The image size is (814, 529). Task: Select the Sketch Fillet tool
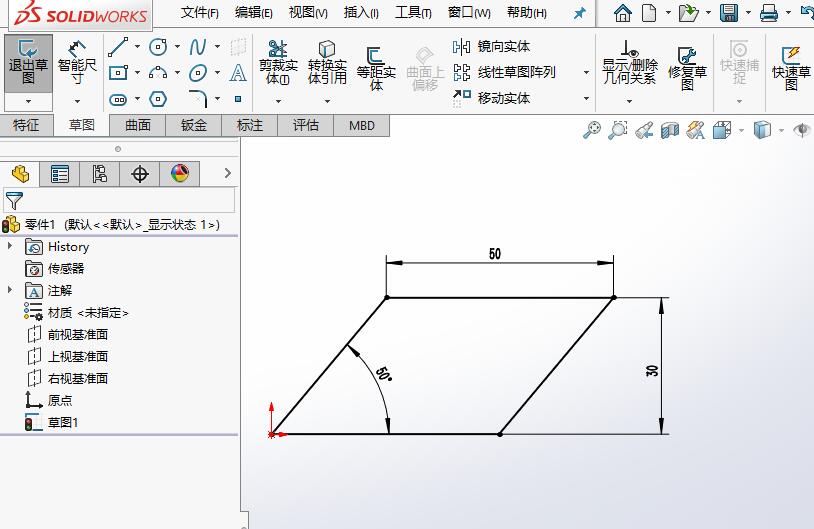tap(198, 99)
